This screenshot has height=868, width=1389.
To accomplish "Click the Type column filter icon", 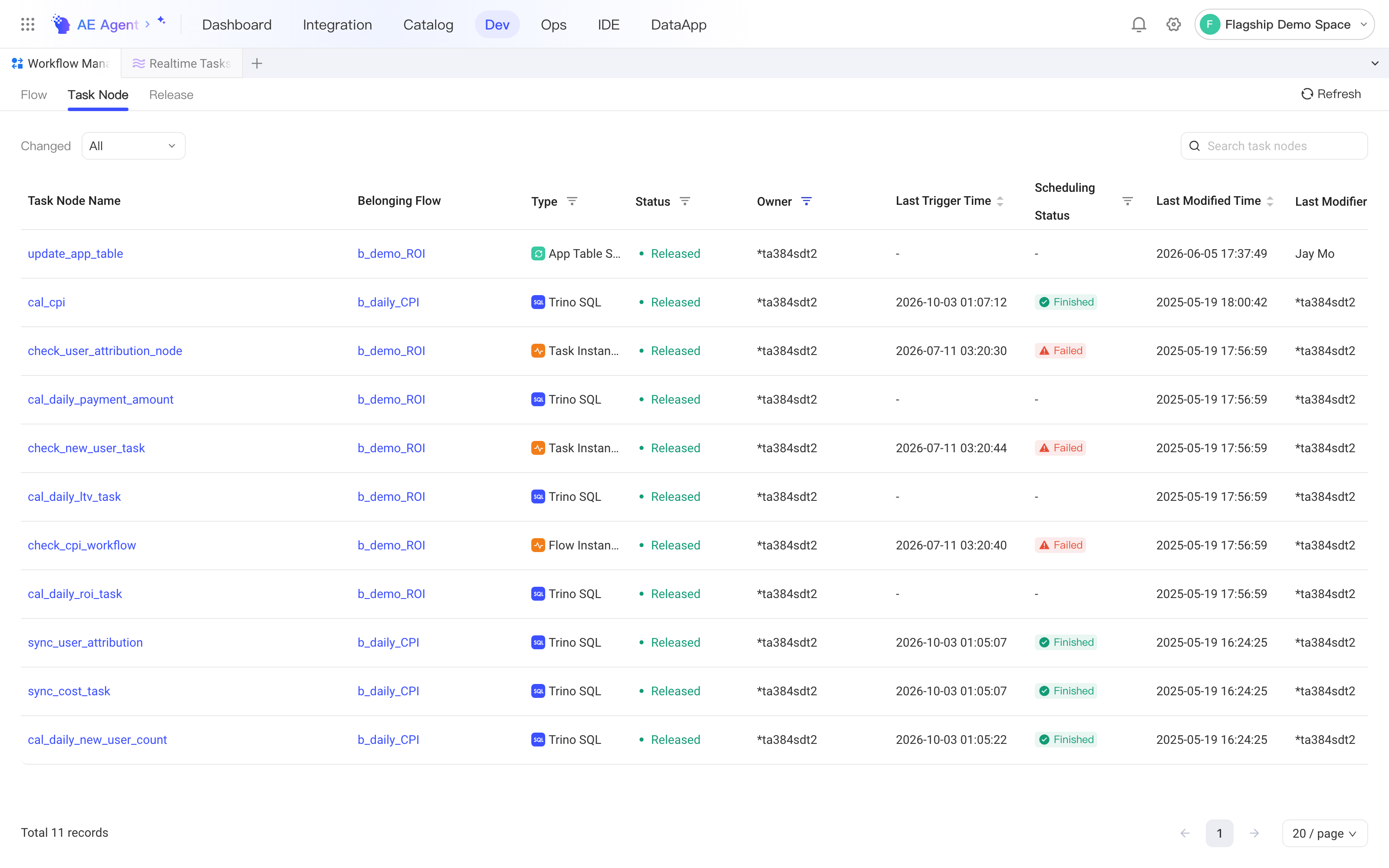I will click(x=572, y=201).
